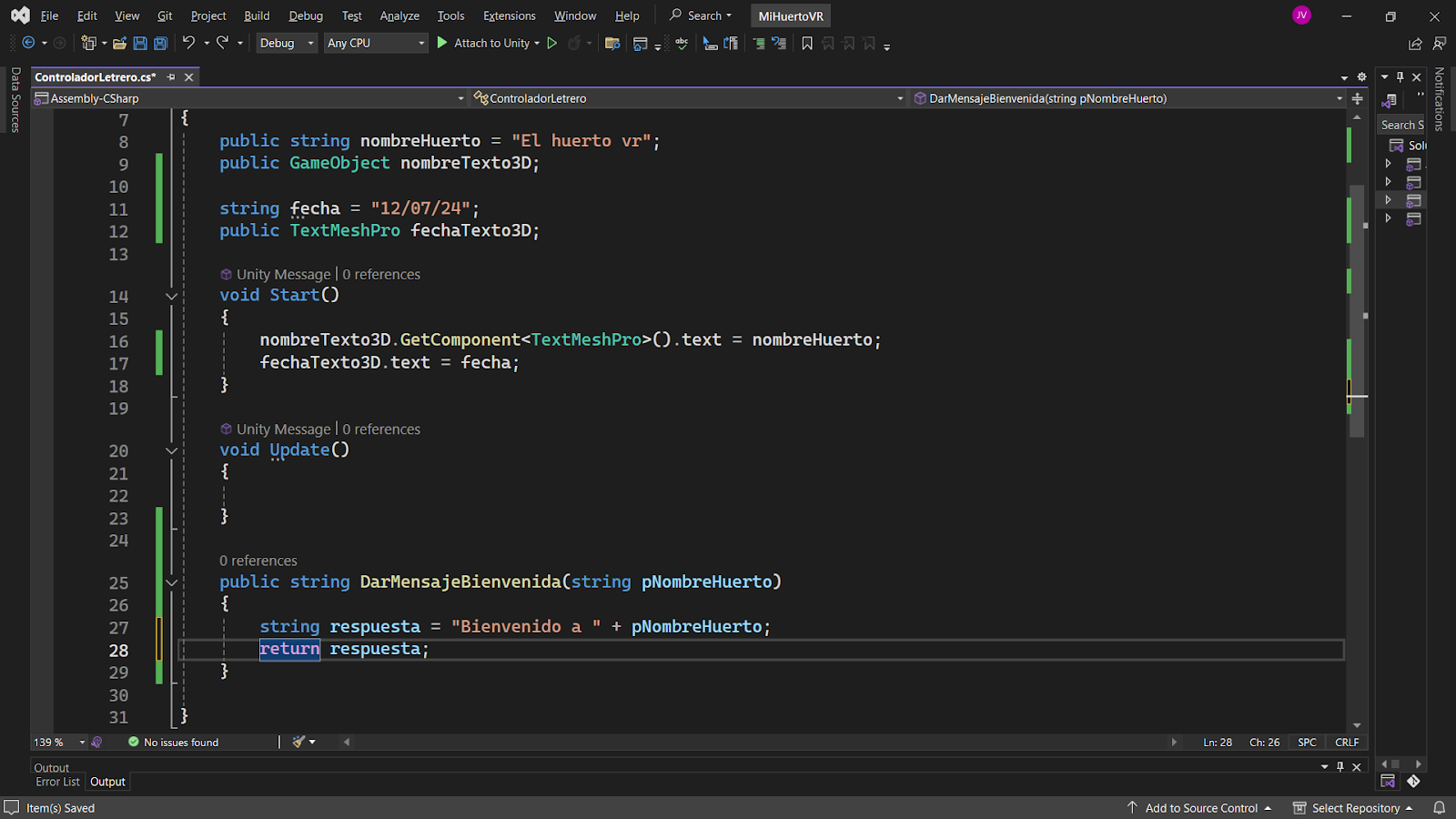Click Add to Source Control
The width and height of the screenshot is (1456, 819).
tap(1201, 808)
